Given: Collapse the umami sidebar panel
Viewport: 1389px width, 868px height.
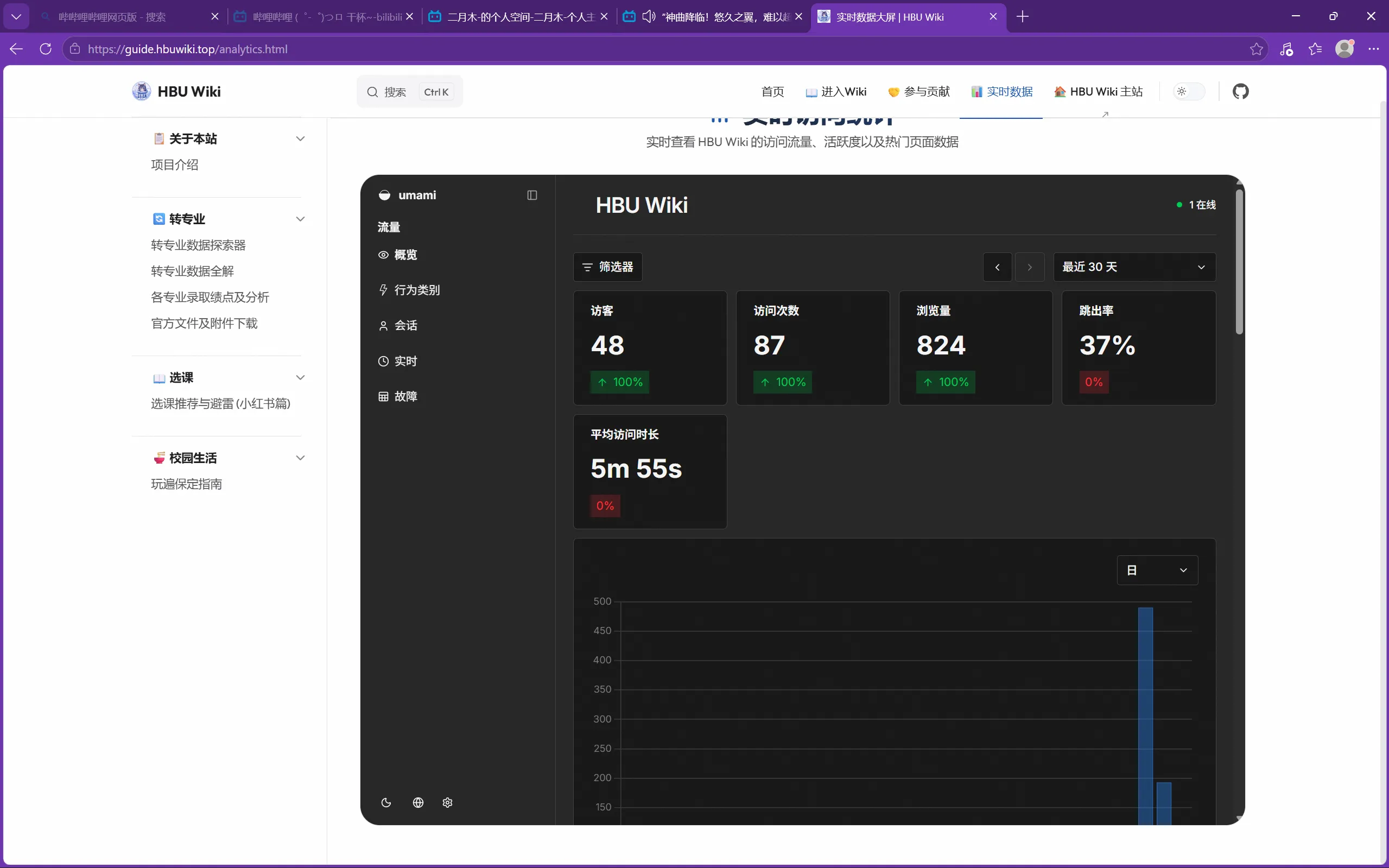Looking at the screenshot, I should (532, 195).
